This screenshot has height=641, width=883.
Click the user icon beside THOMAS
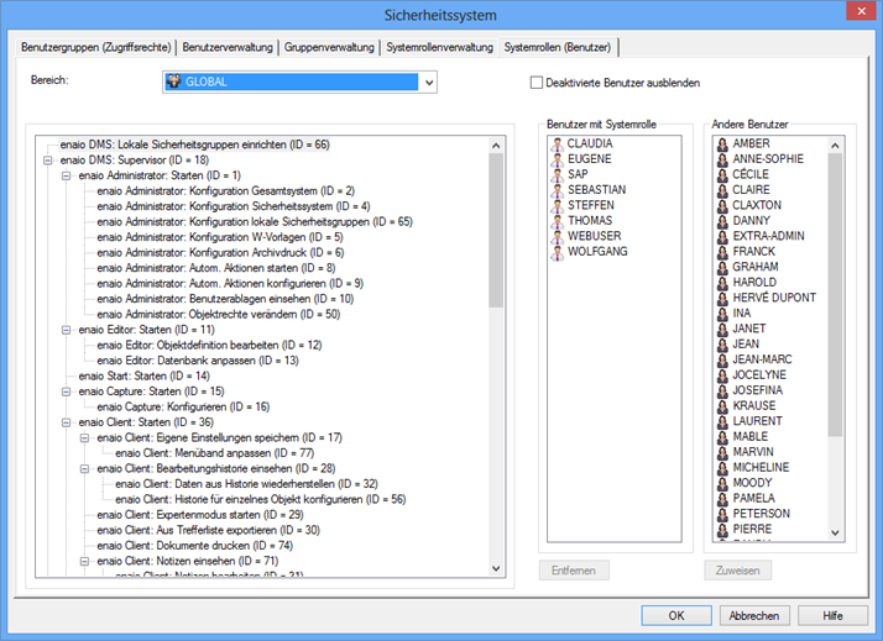click(557, 221)
